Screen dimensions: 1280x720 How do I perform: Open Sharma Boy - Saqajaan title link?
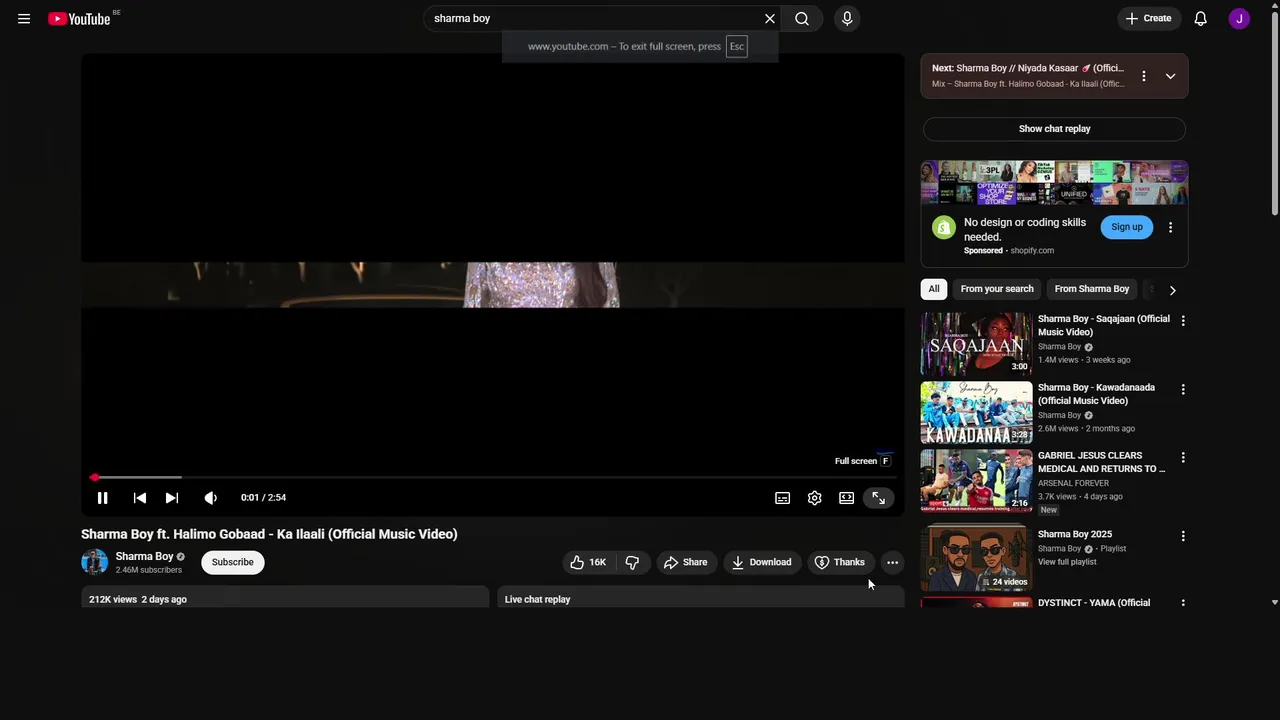point(1104,325)
